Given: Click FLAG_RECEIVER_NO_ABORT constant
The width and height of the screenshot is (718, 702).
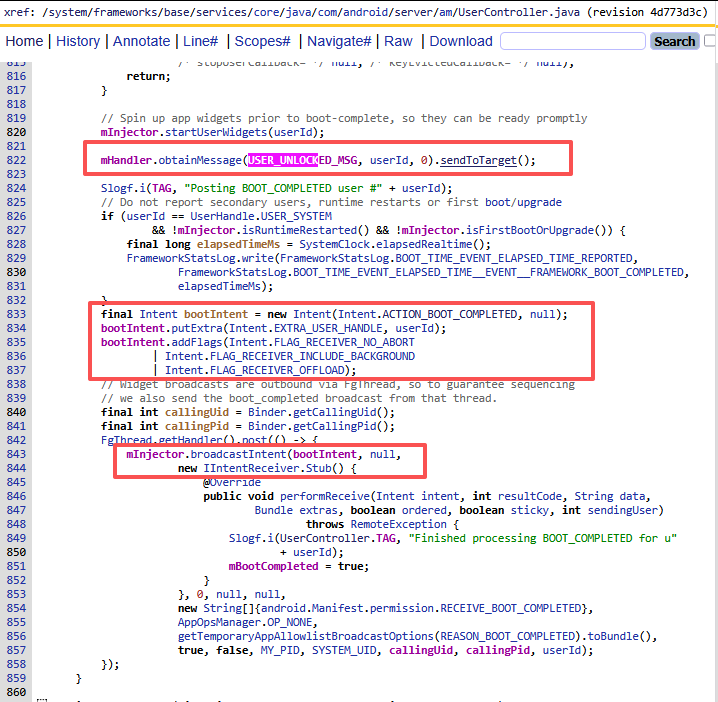Looking at the screenshot, I should tap(344, 343).
